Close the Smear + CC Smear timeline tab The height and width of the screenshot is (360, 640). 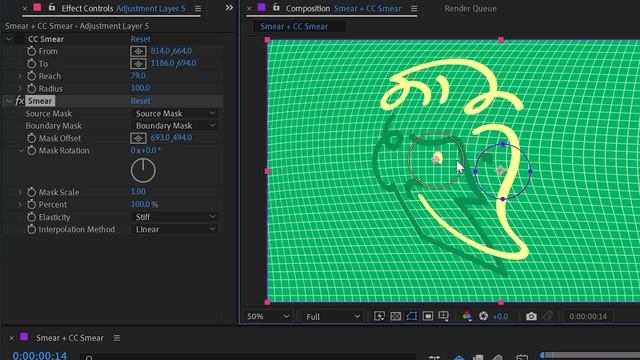[11, 338]
